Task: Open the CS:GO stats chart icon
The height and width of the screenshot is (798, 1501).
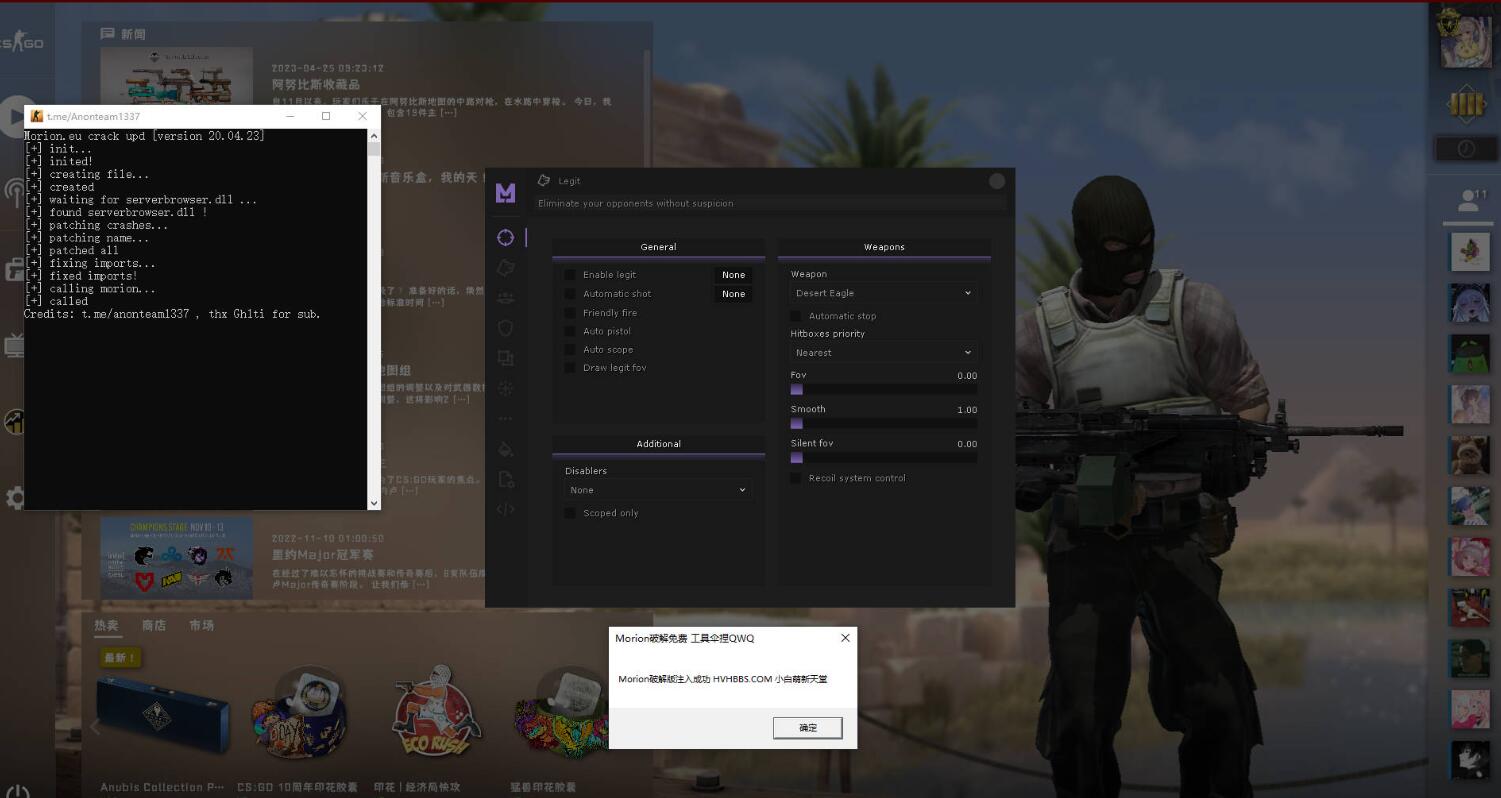Action: click(15, 421)
